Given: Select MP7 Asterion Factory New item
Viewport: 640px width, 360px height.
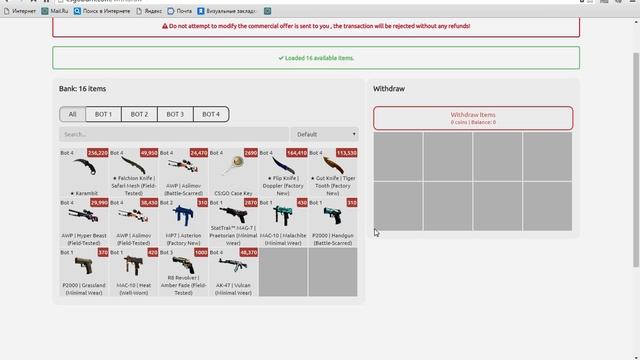Looking at the screenshot, I should point(184,222).
